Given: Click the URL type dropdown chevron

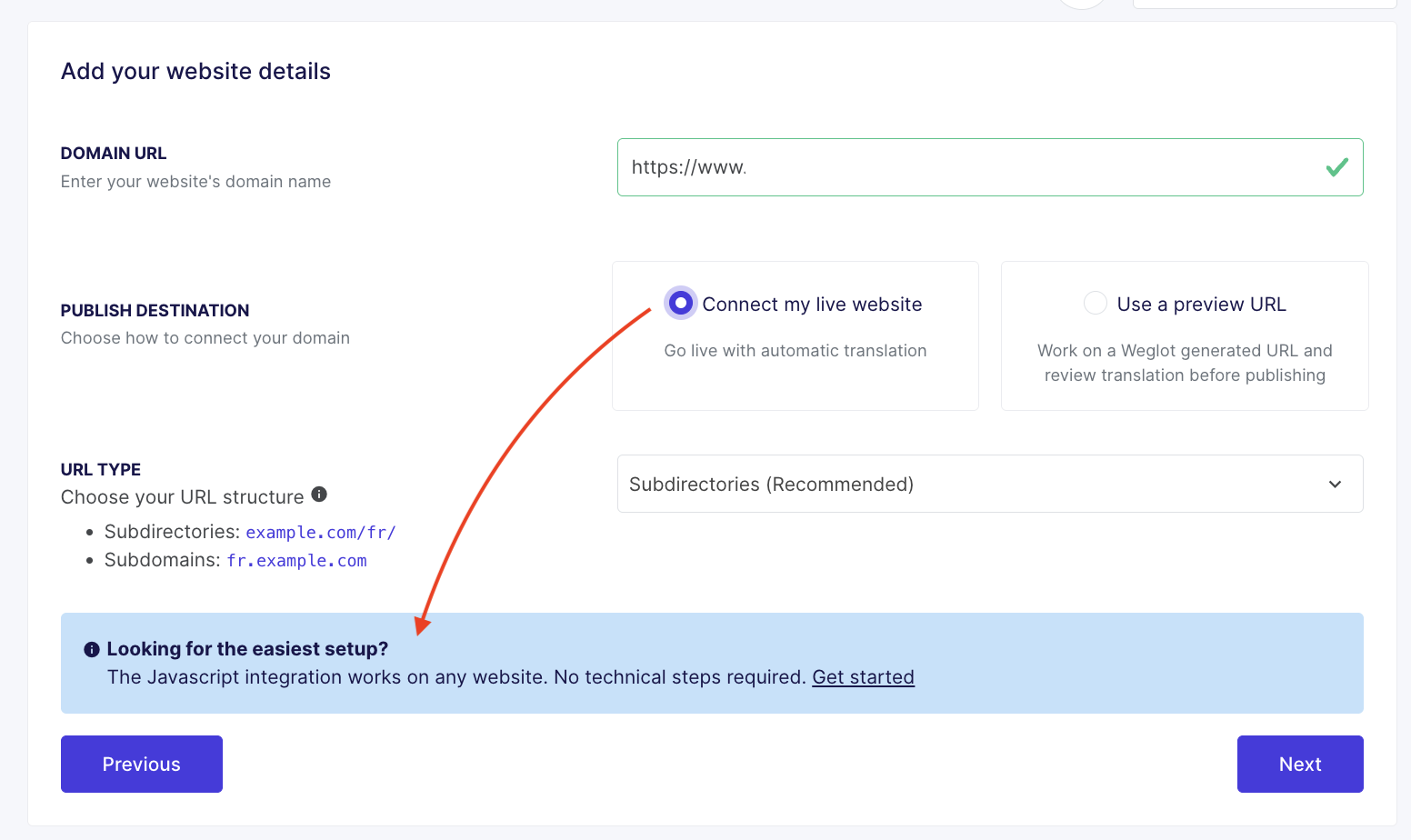Looking at the screenshot, I should point(1335,485).
